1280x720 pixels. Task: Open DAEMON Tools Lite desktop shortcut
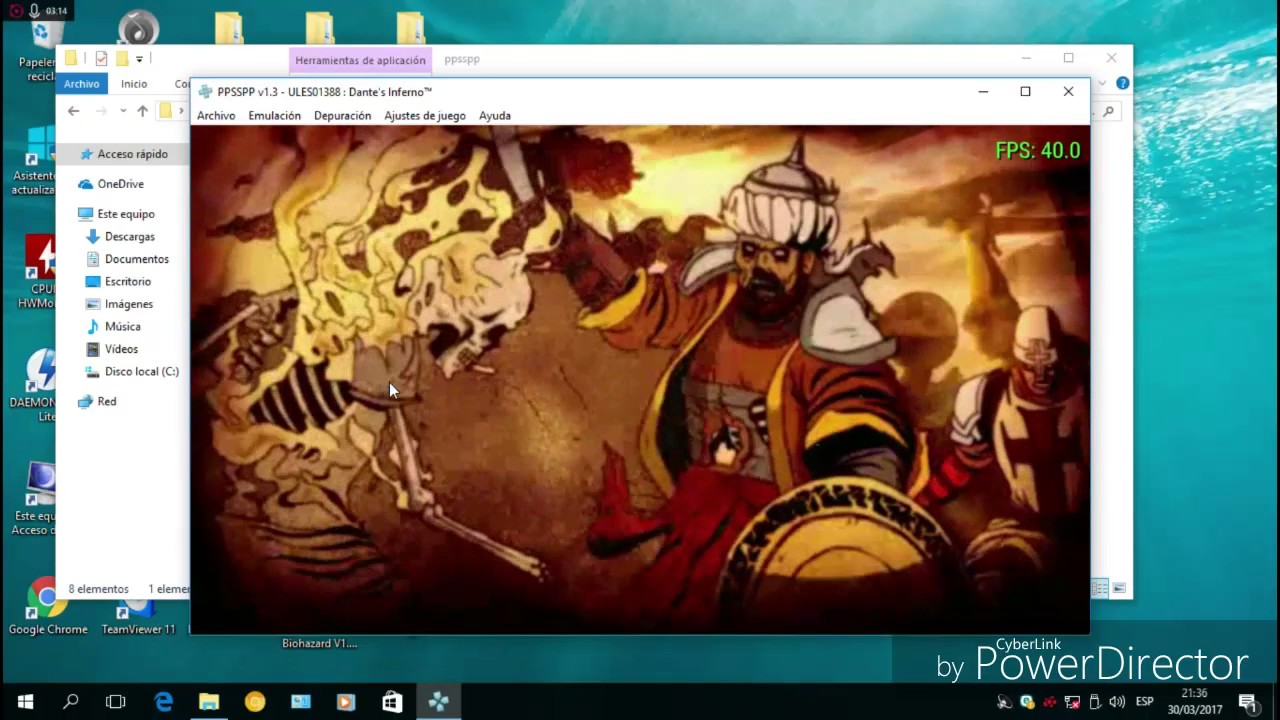37,385
